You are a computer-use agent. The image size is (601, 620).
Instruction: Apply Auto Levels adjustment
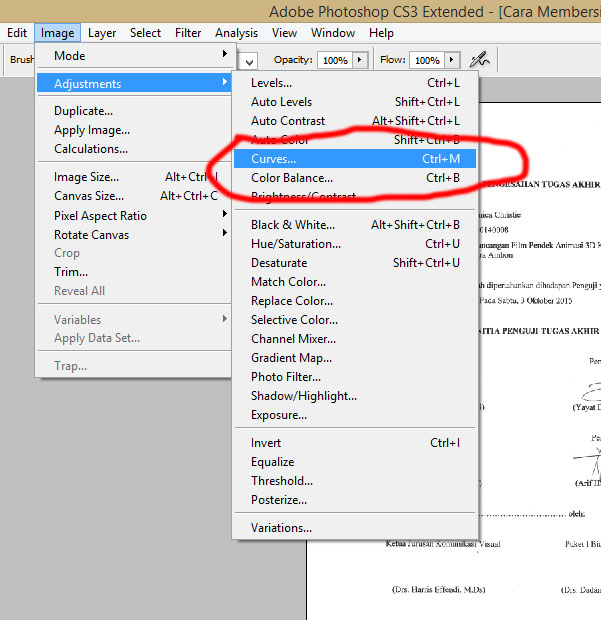coord(355,102)
